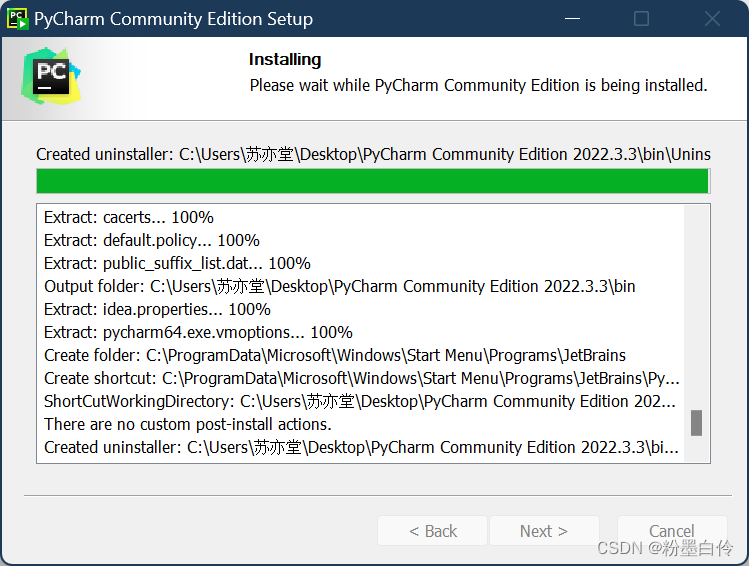
Task: Click the green installation progress bar
Action: 373,181
